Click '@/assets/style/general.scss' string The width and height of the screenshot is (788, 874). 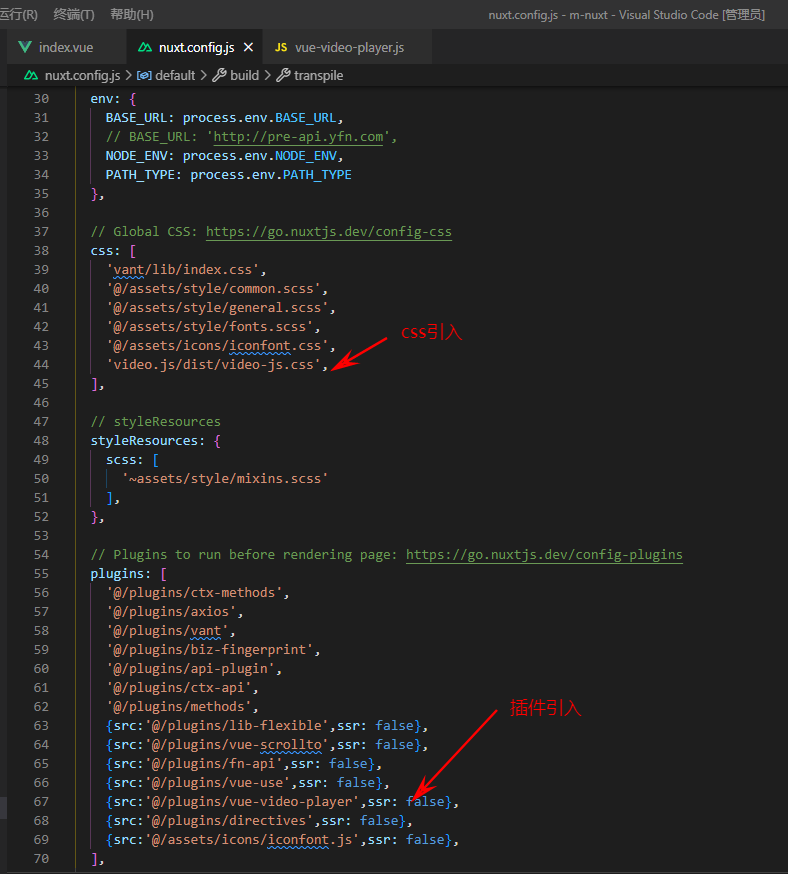(218, 308)
